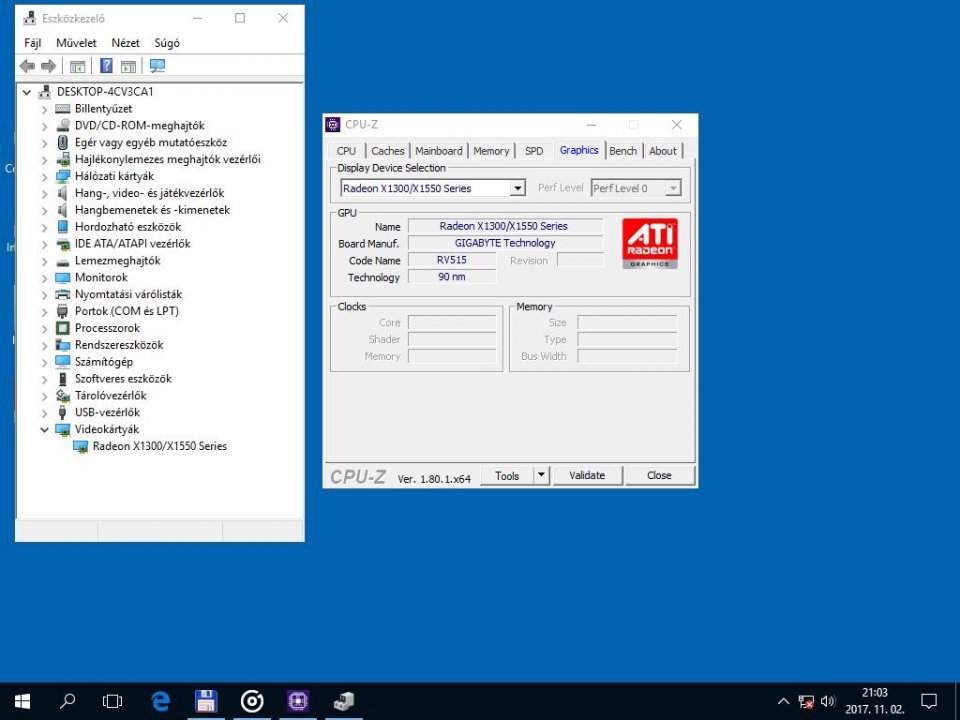Screen dimensions: 960x720
Task: Open the Nézet menu
Action: pos(126,43)
